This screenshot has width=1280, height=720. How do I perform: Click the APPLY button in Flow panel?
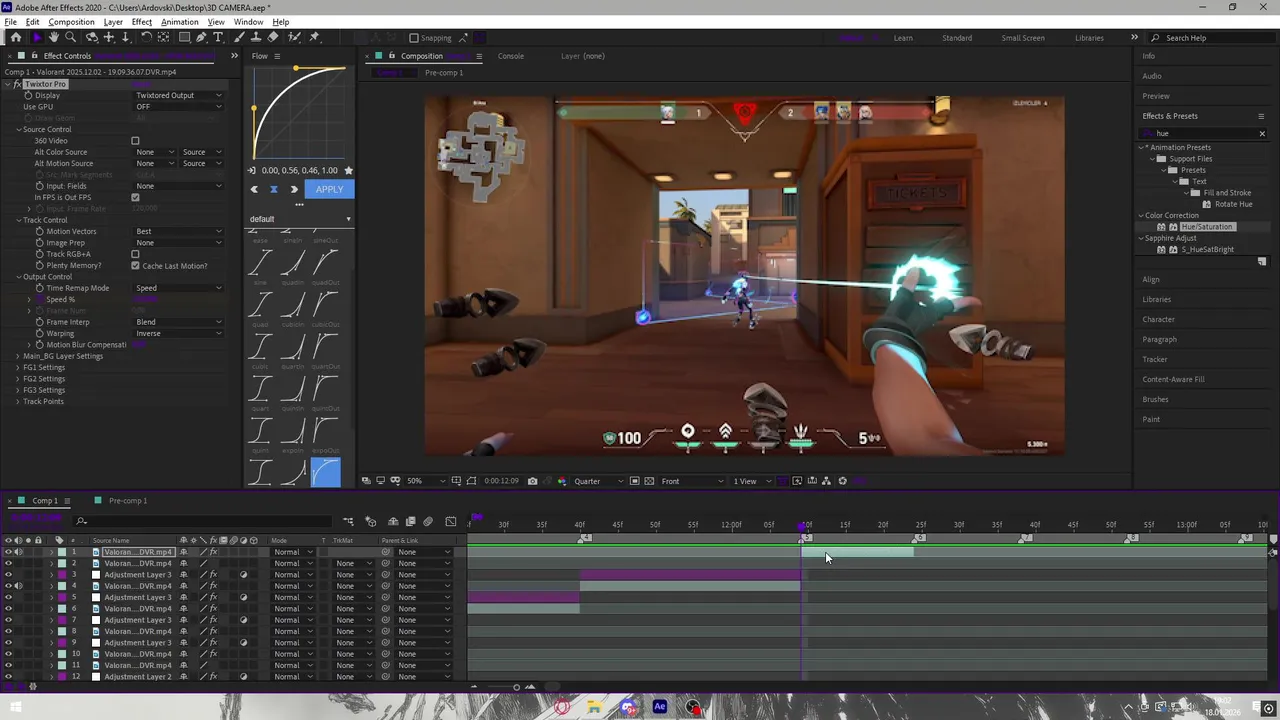pyautogui.click(x=329, y=189)
